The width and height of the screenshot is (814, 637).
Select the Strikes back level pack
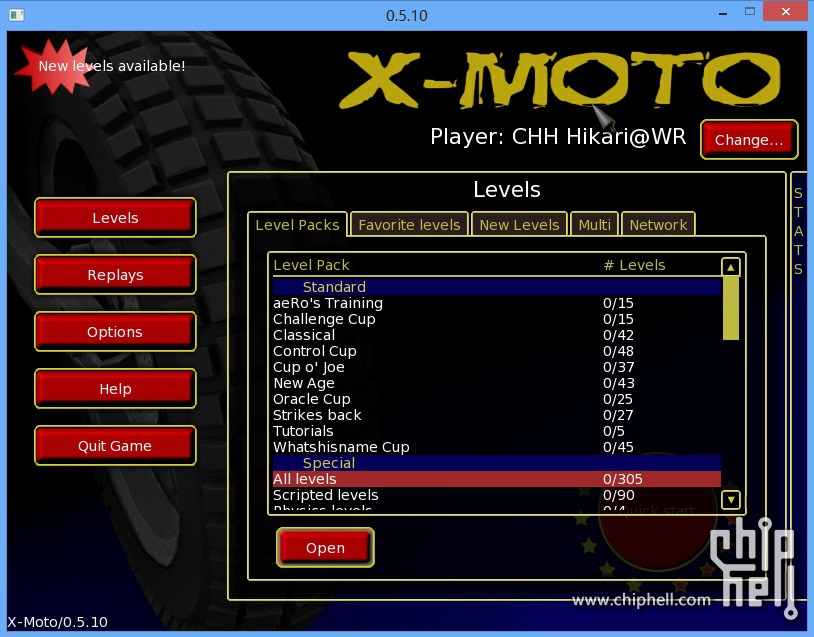click(497, 415)
